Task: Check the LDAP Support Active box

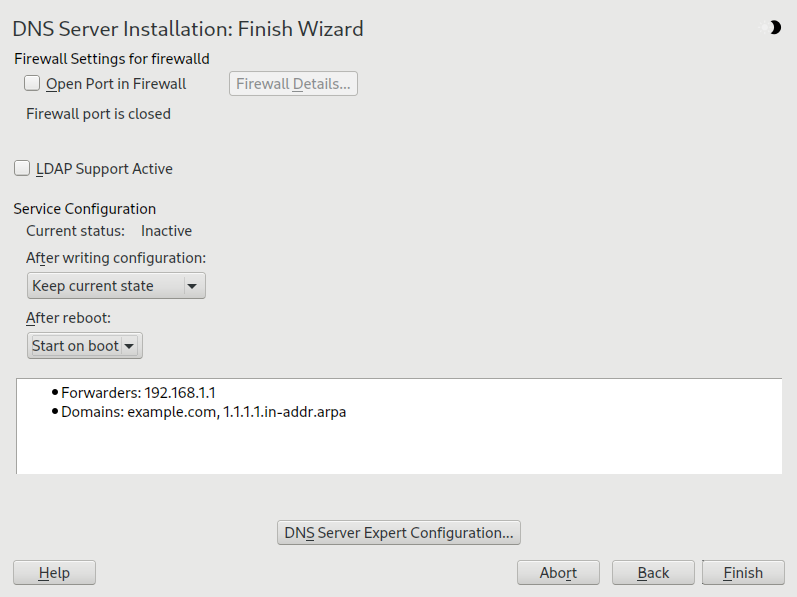Action: click(23, 169)
